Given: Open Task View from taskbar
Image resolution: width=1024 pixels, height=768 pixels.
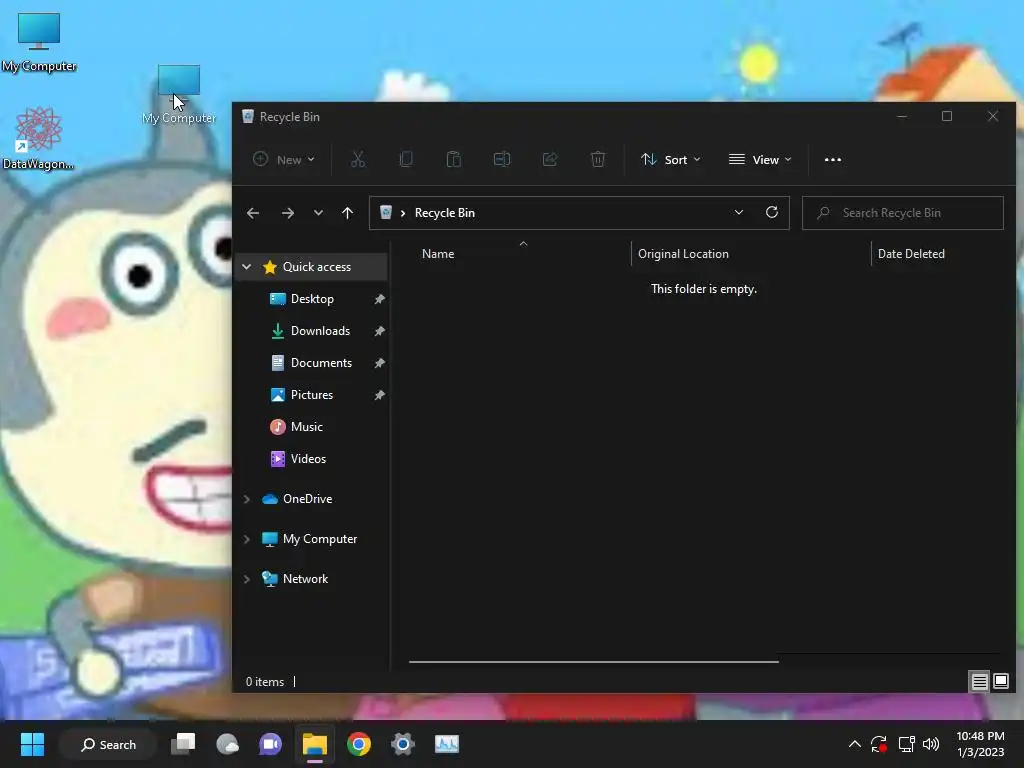Looking at the screenshot, I should (183, 744).
